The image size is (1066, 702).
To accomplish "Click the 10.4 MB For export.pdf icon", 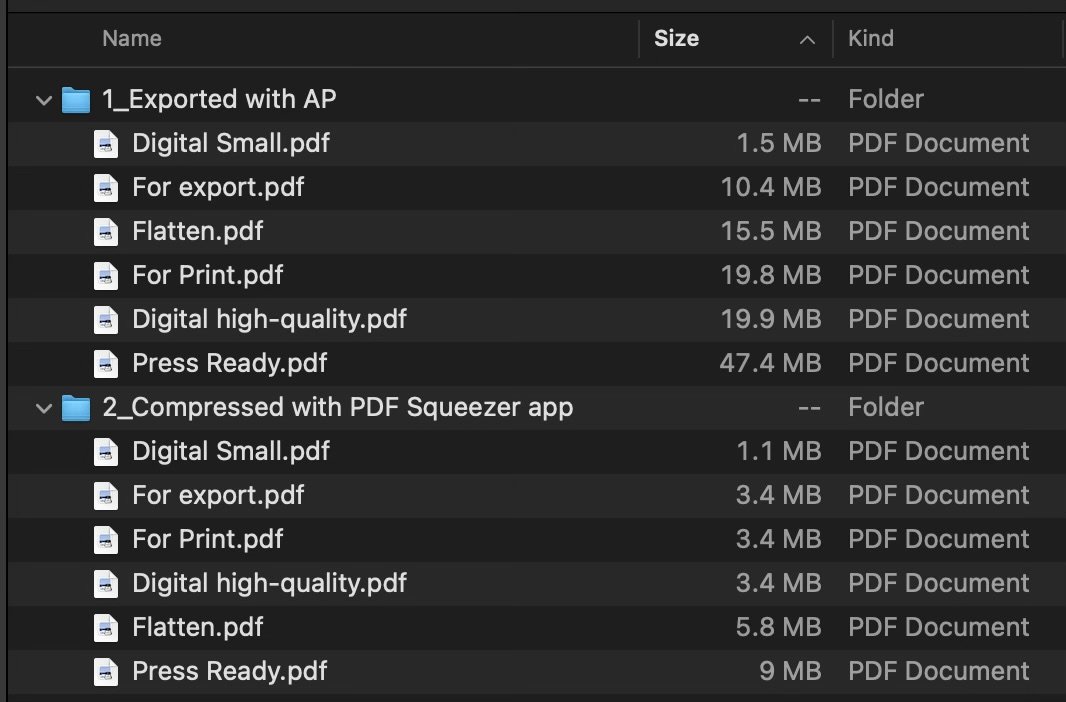I will (x=106, y=188).
